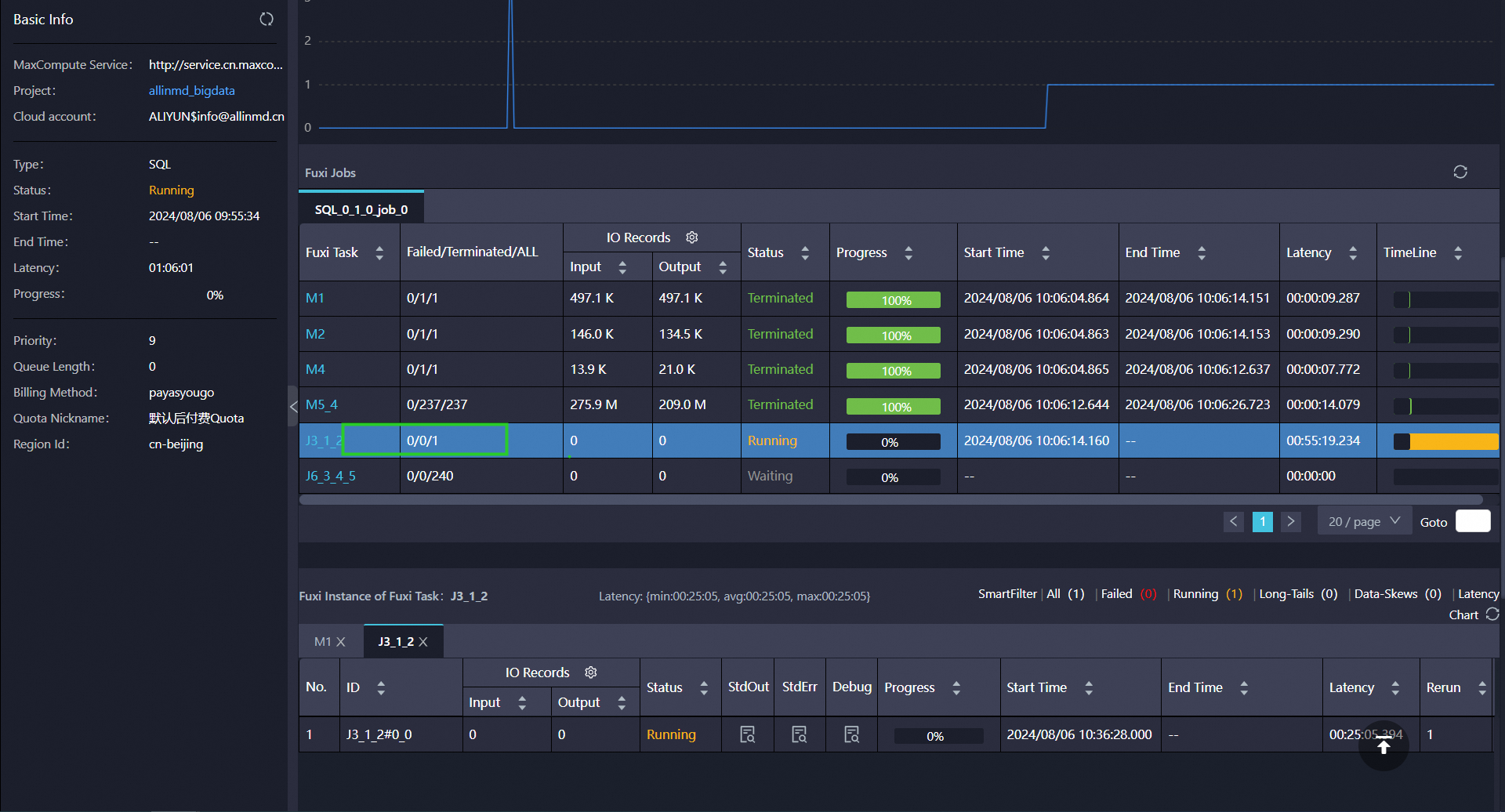Sort Fuxi Jobs by Progress
Screen dimensions: 1505x812
click(x=908, y=252)
